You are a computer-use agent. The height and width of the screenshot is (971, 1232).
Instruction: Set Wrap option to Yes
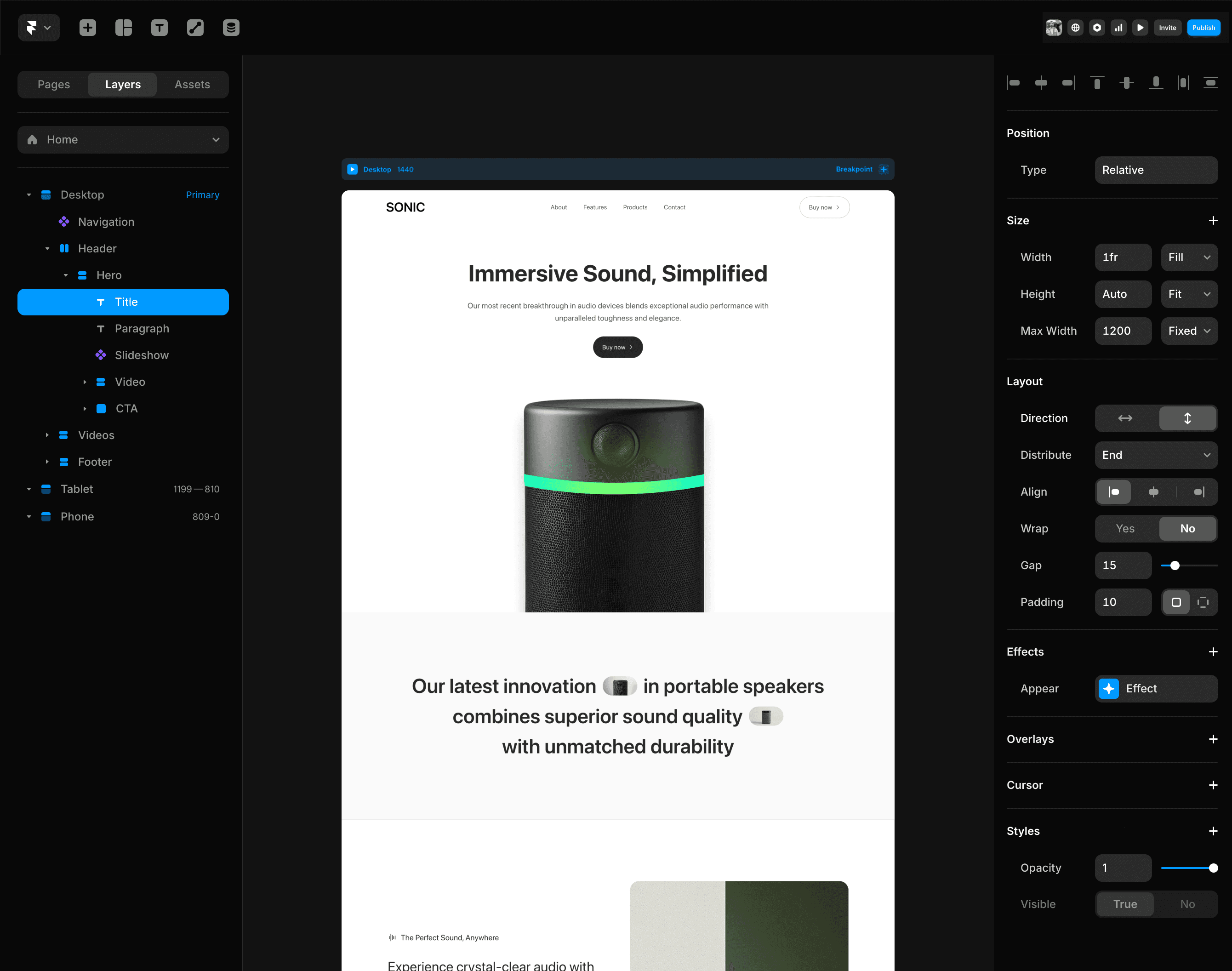click(x=1124, y=528)
